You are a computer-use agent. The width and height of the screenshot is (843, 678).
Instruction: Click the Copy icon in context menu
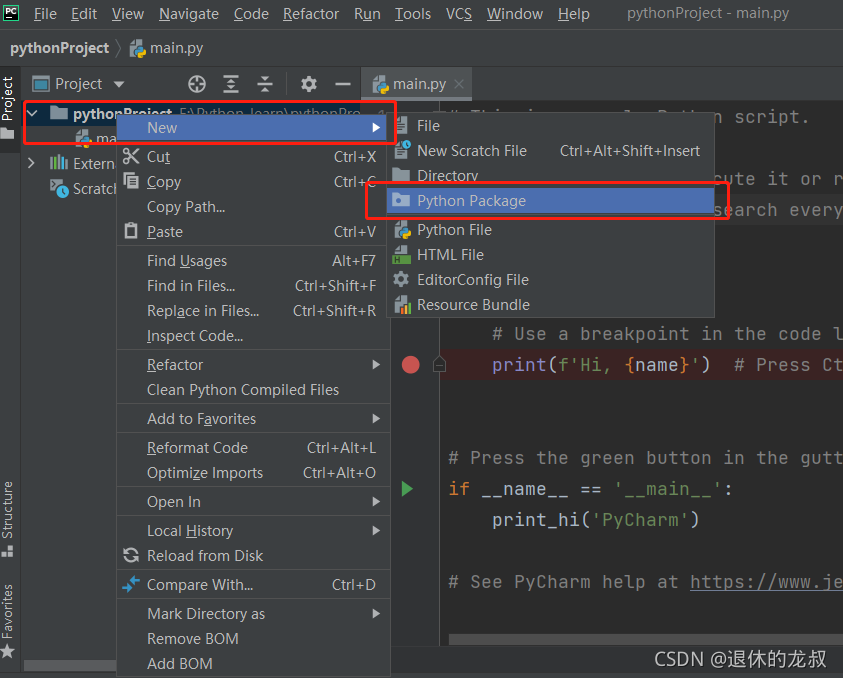[131, 181]
